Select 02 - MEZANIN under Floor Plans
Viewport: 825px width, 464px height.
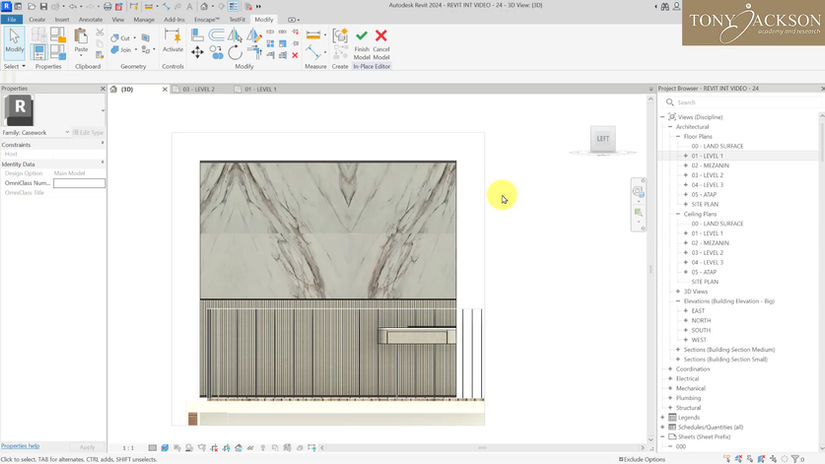click(710, 165)
